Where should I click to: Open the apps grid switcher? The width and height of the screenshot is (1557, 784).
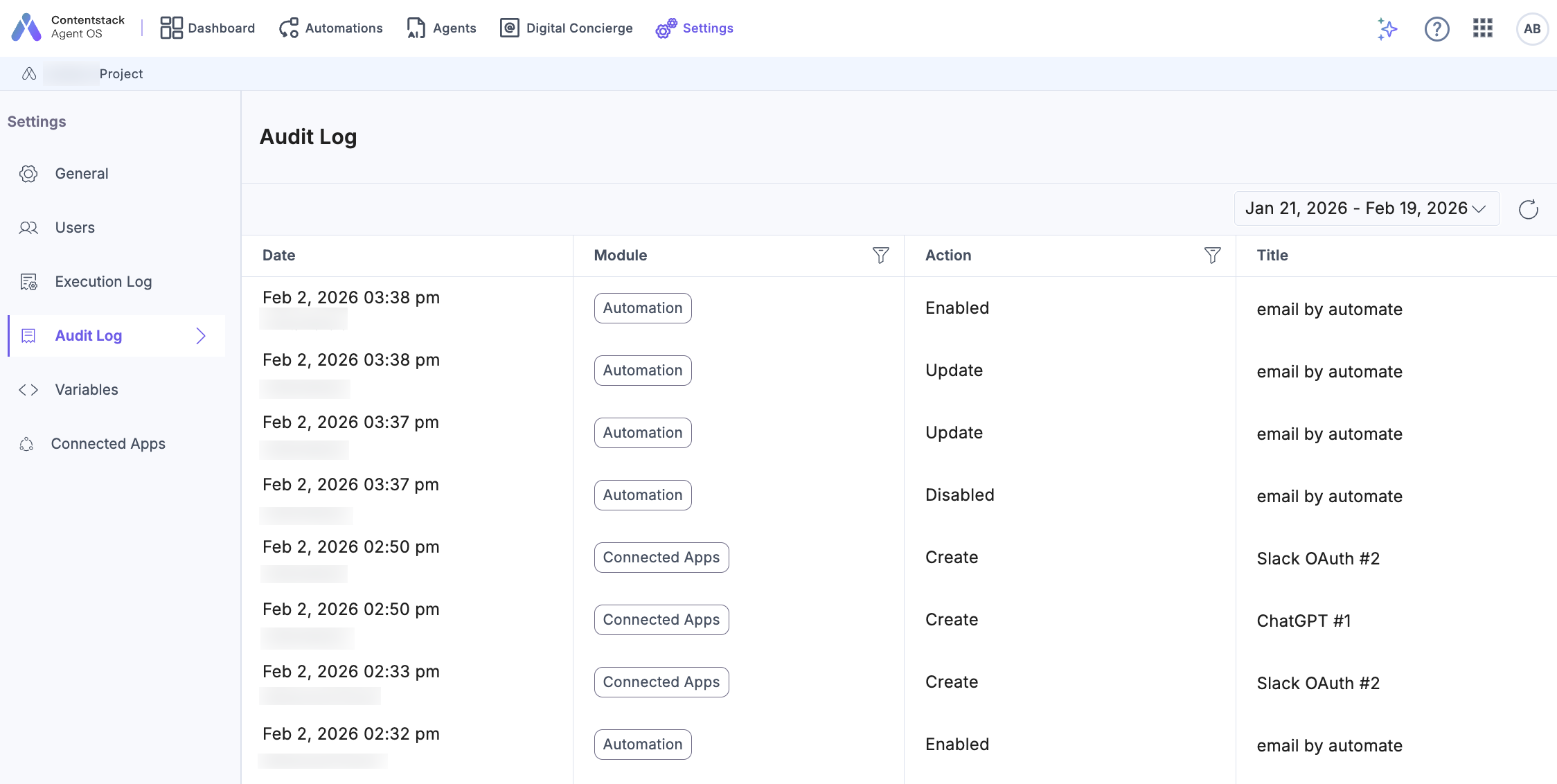click(1482, 28)
